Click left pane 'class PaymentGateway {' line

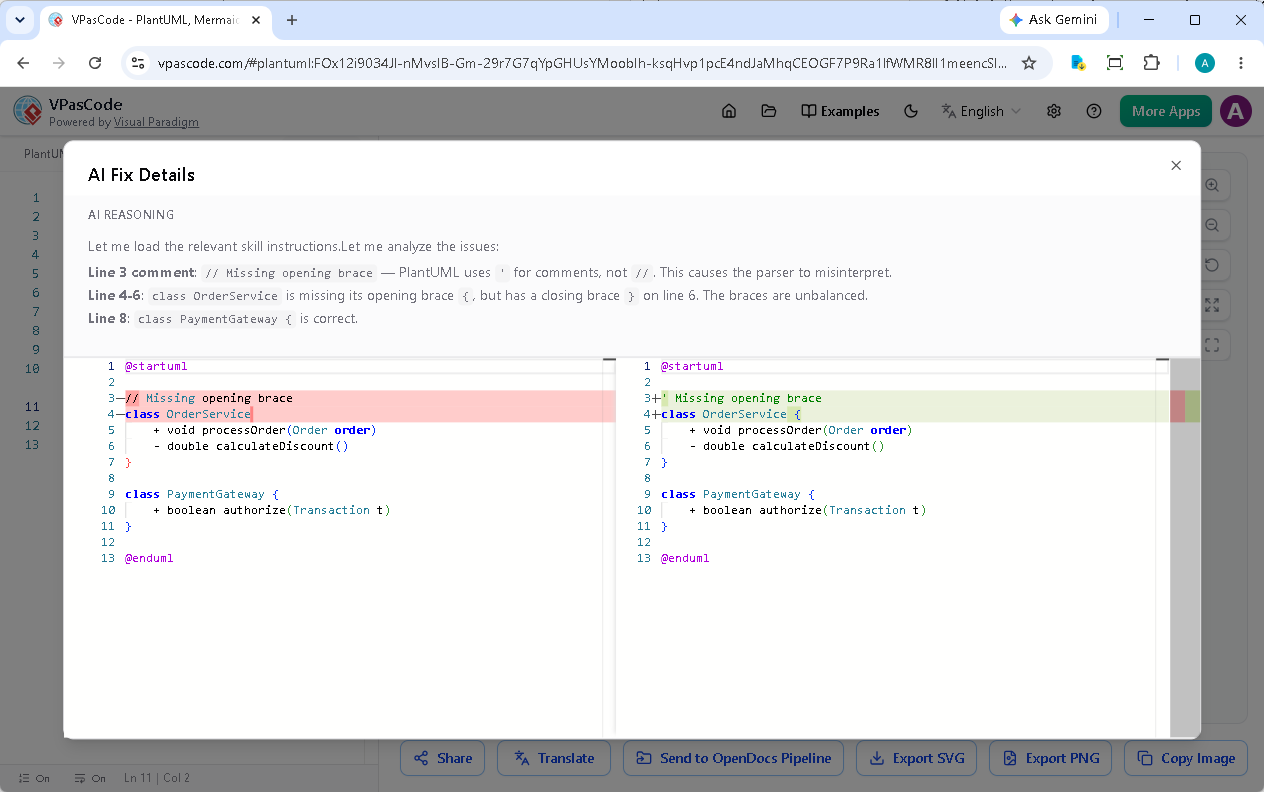202,494
